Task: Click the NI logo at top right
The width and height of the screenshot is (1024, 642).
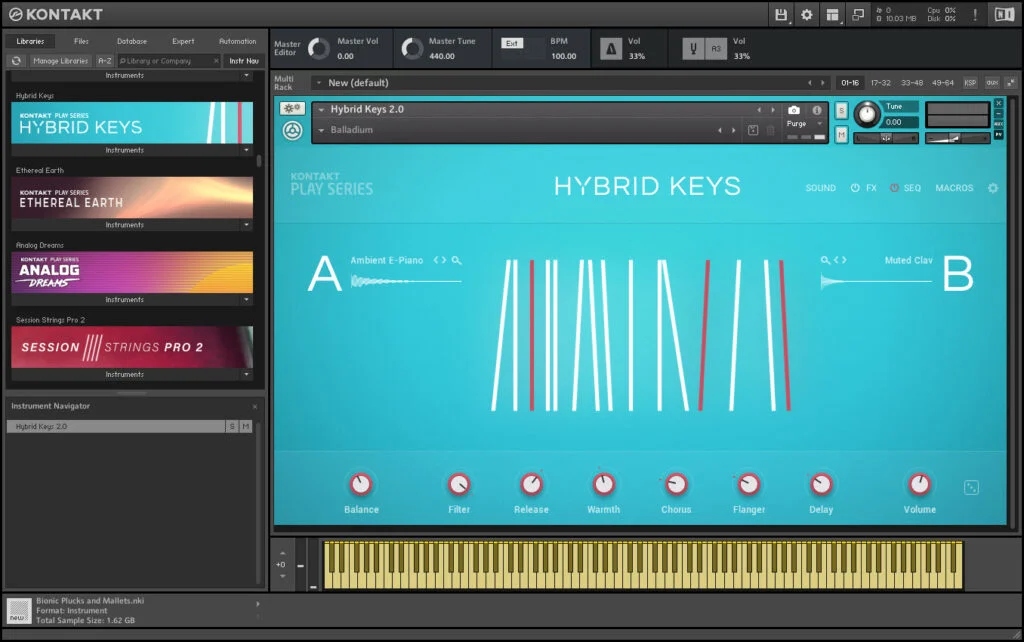Action: (1004, 14)
